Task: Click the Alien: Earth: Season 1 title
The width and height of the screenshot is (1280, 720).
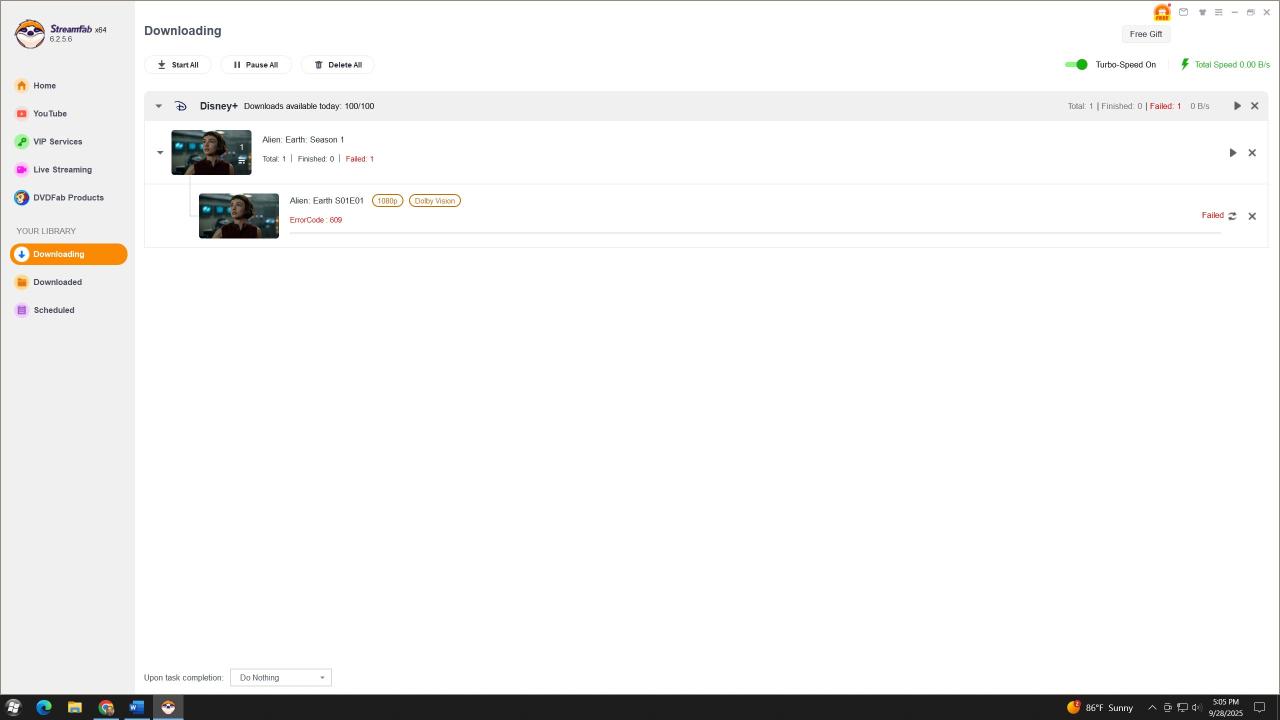Action: [303, 140]
